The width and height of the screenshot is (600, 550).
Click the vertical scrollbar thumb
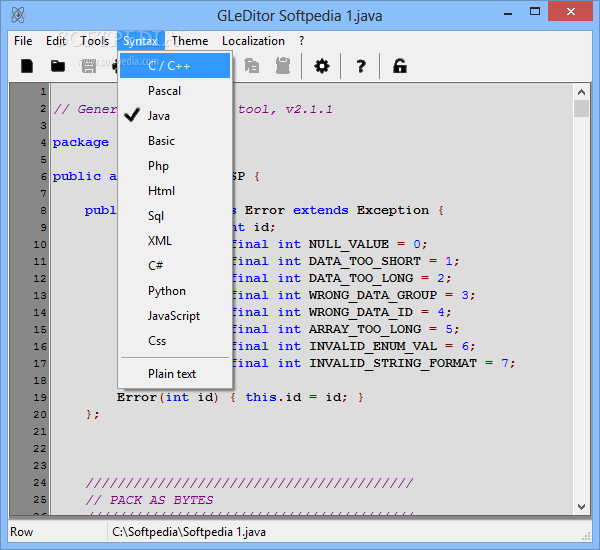[x=581, y=108]
